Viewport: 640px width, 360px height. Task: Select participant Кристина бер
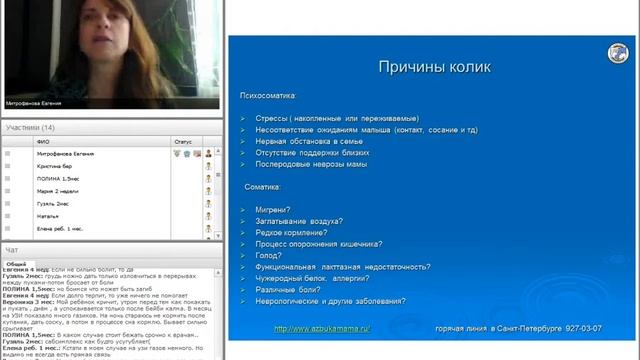[x=54, y=166]
